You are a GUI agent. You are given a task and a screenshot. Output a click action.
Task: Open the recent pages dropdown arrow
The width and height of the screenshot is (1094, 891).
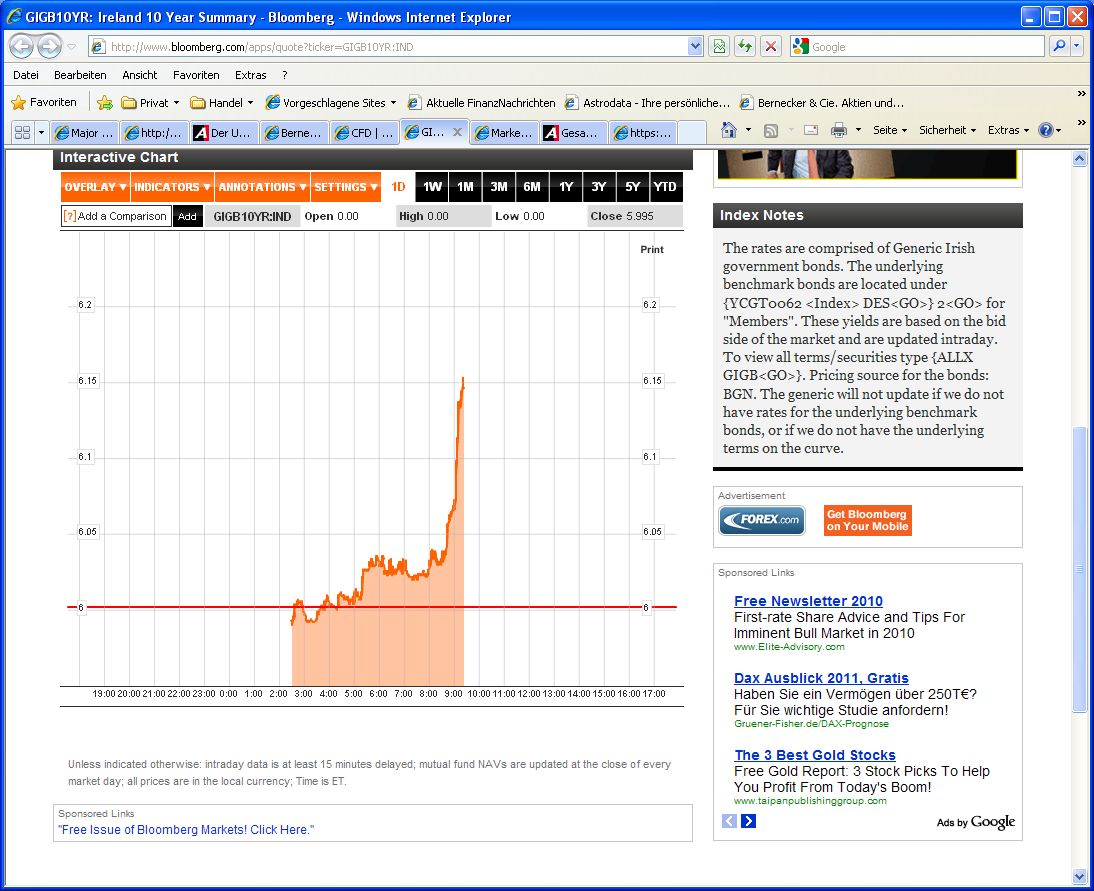point(72,47)
